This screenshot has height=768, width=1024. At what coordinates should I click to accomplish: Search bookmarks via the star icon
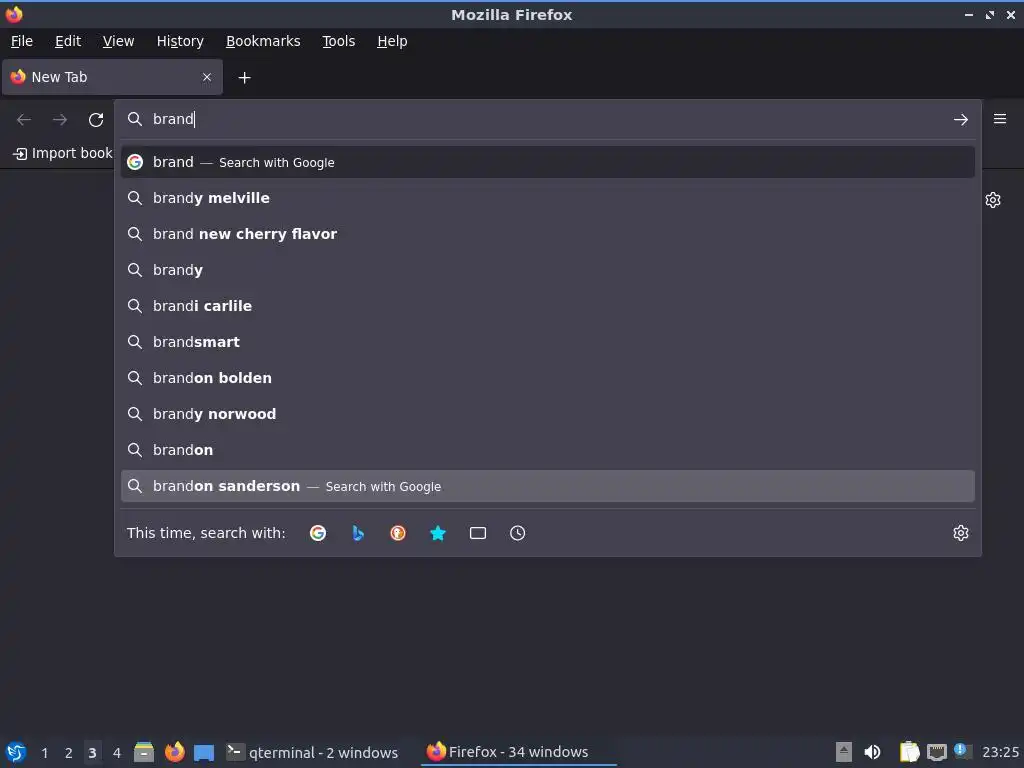[438, 533]
